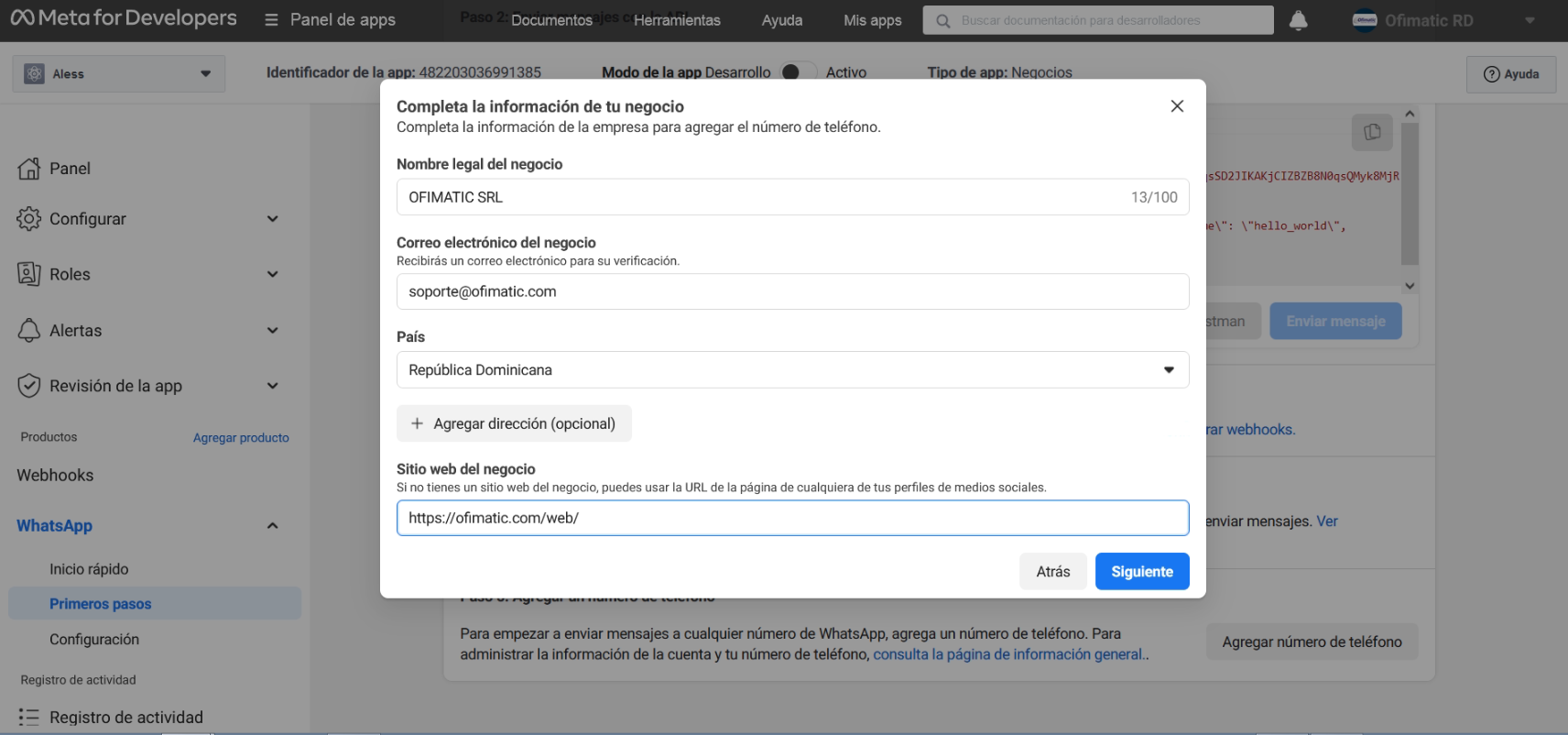This screenshot has width=1568, height=735.
Task: Click the Alertas bell icon in sidebar
Action: (x=29, y=331)
